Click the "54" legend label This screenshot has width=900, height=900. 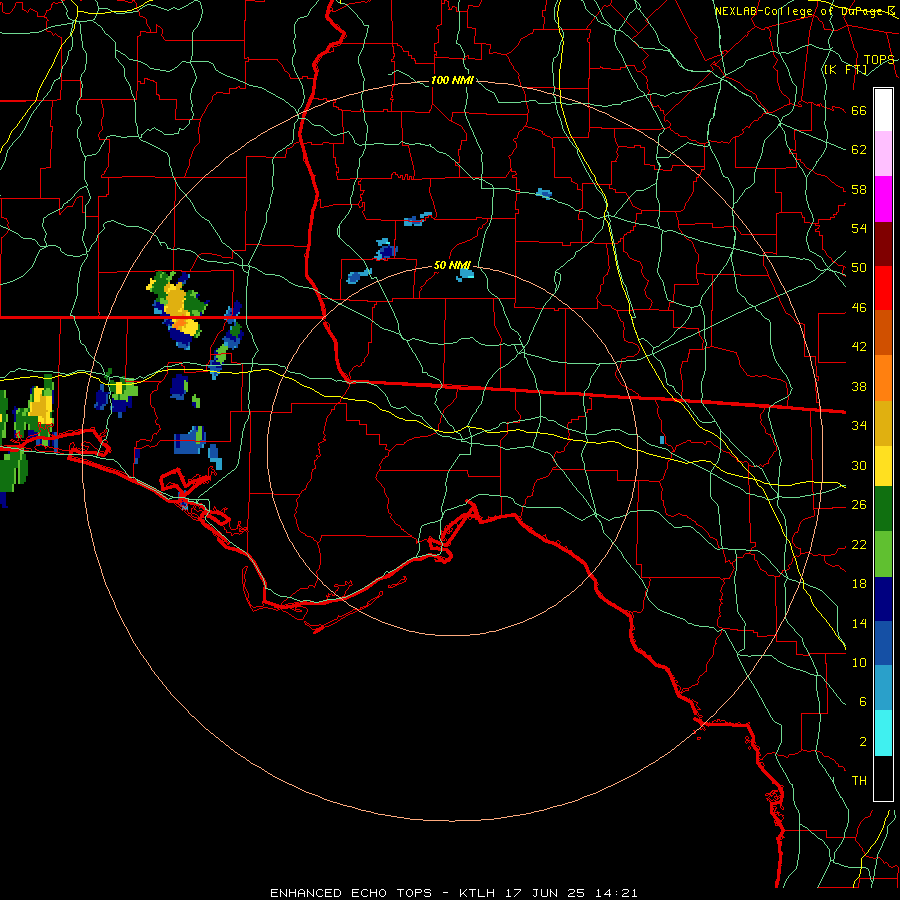859,228
